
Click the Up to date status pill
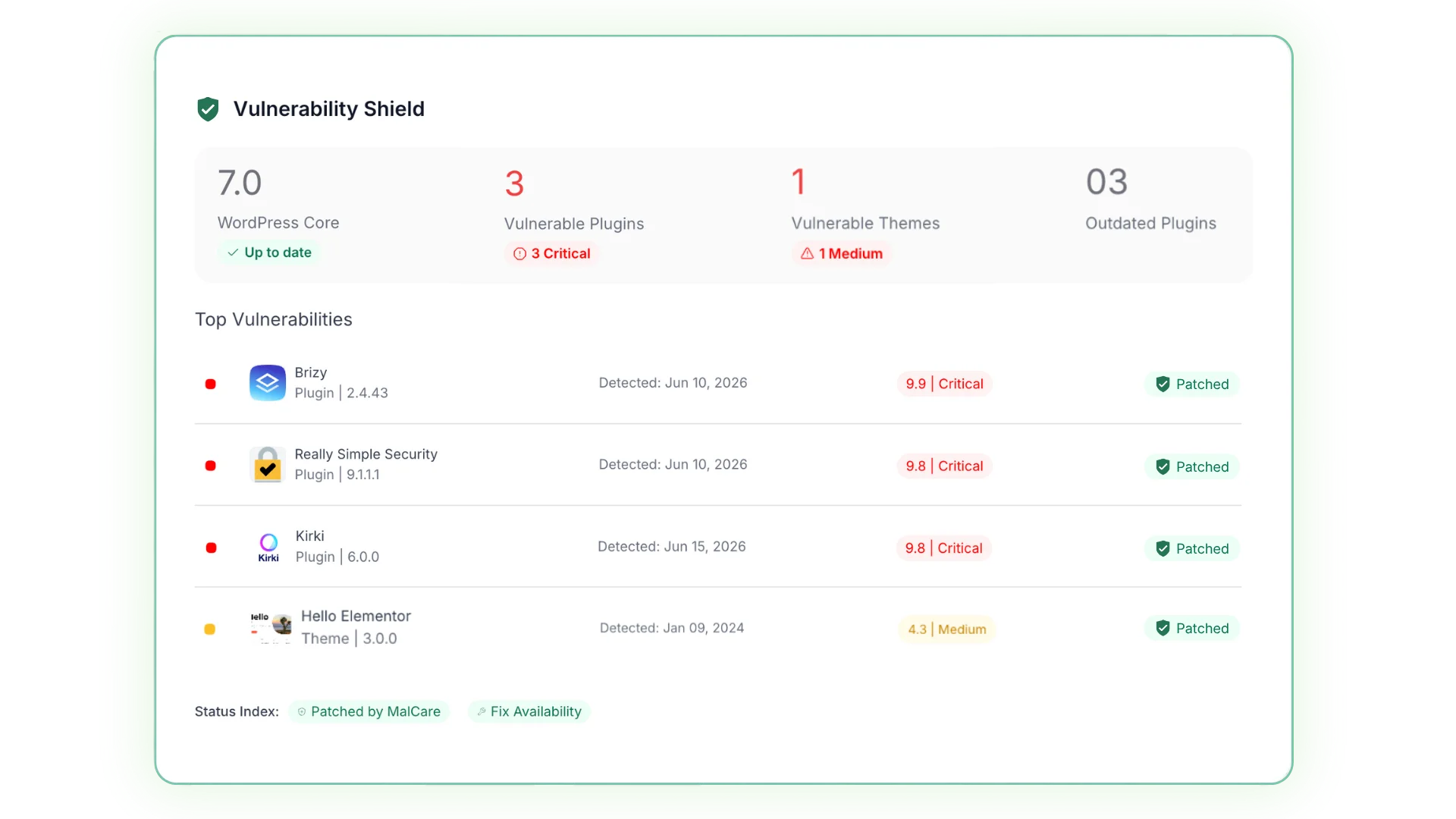pos(269,253)
